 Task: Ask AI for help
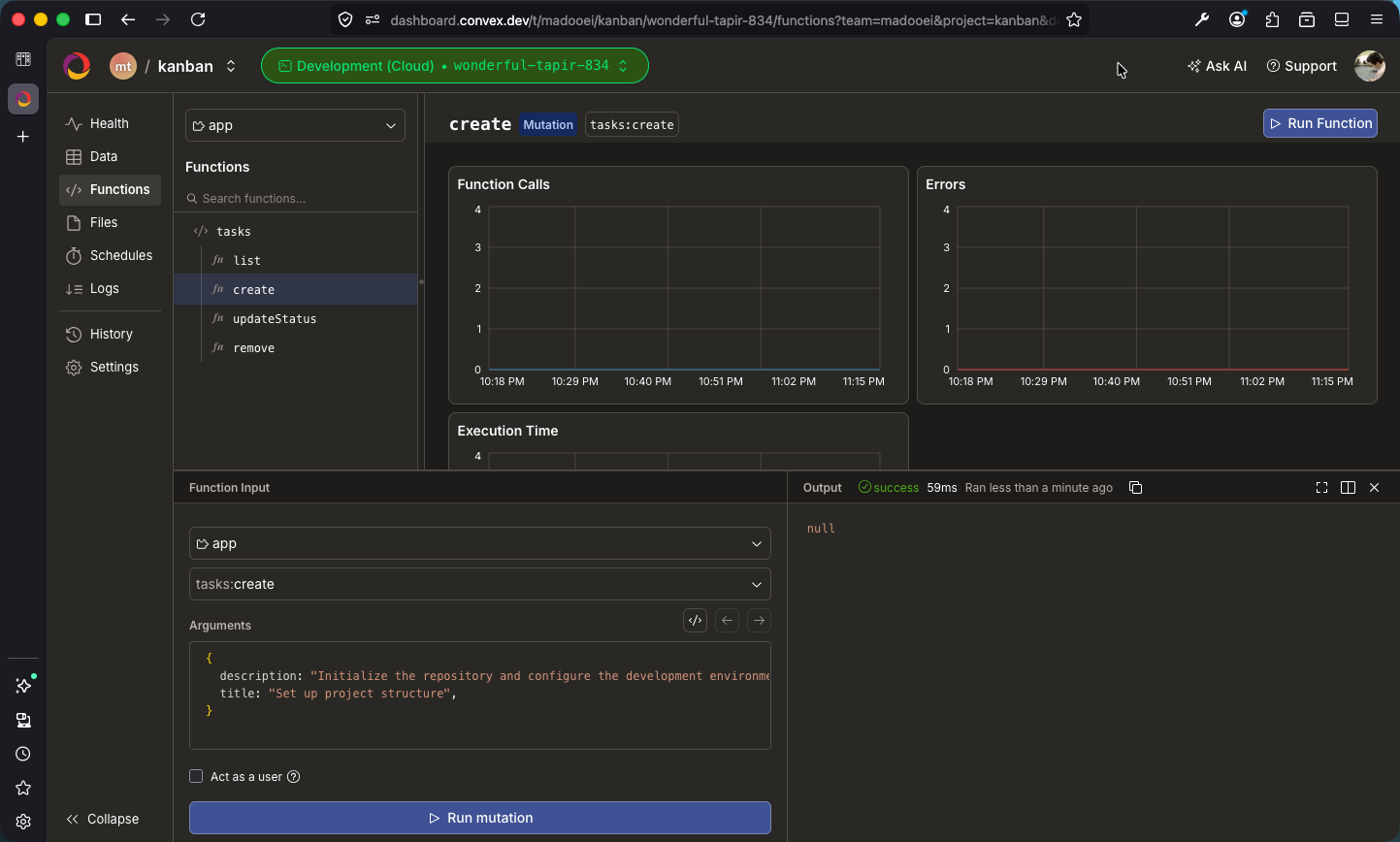point(1217,66)
